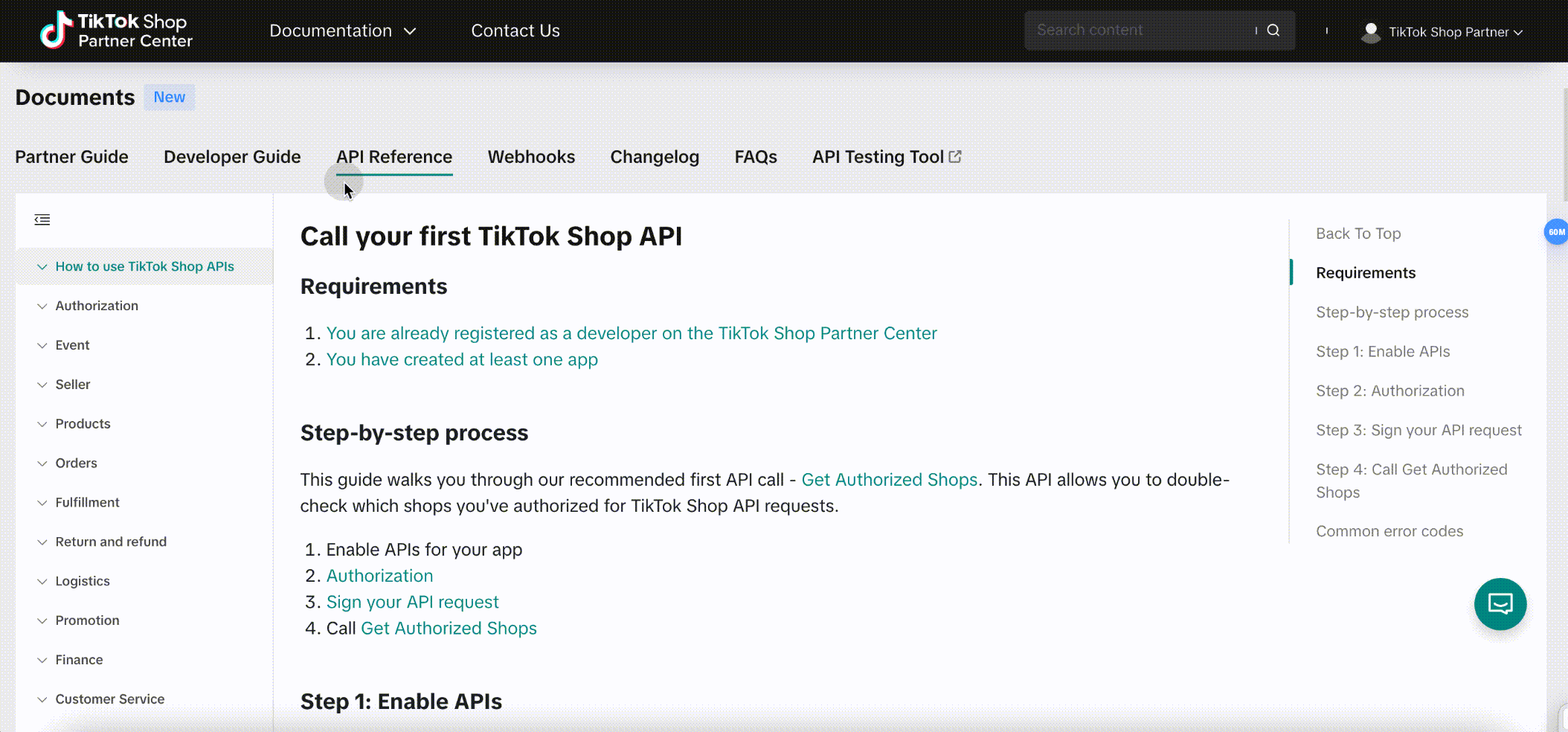Viewport: 1568px width, 732px height.
Task: Collapse How to use TikTok Shop APIs
Action: (42, 266)
